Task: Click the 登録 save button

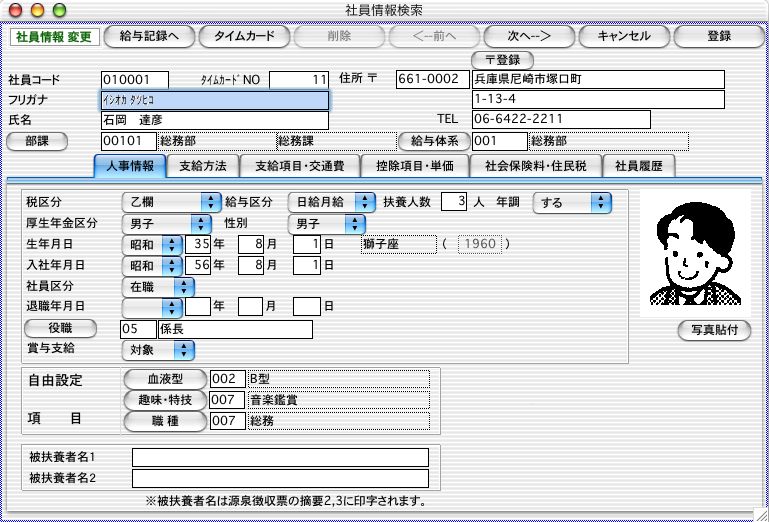Action: 718,36
